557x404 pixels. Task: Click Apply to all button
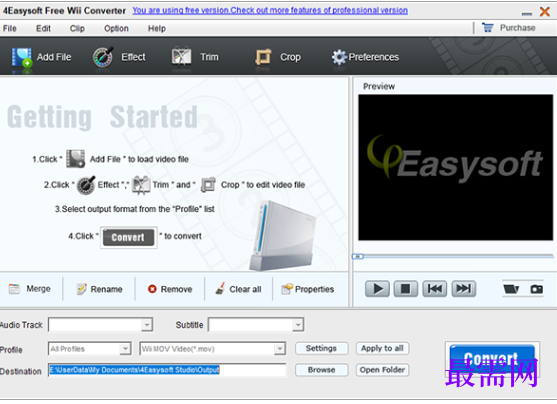click(x=382, y=348)
